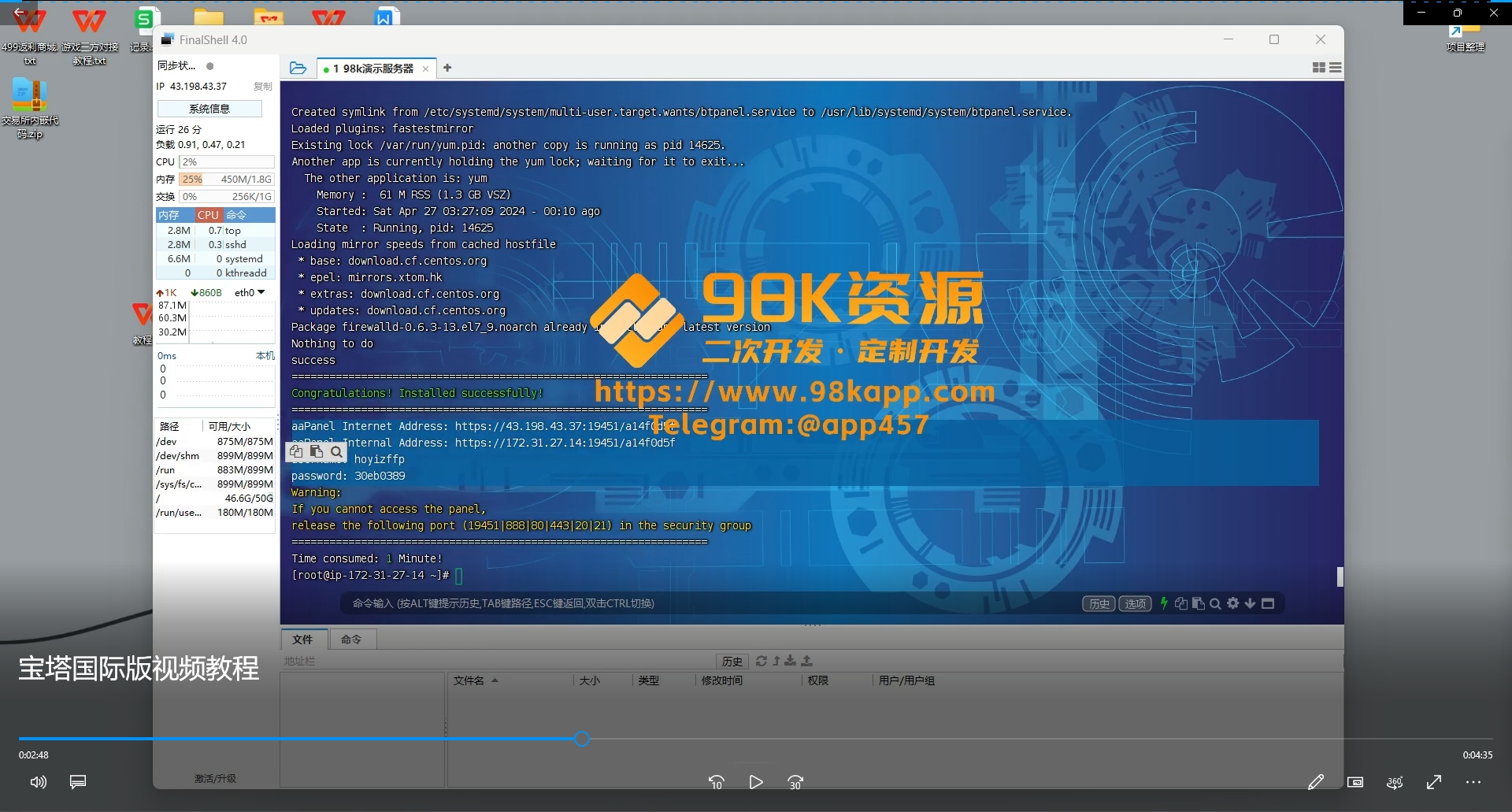This screenshot has width=1512, height=812.
Task: Switch to grid layout view icon
Action: 1319,68
